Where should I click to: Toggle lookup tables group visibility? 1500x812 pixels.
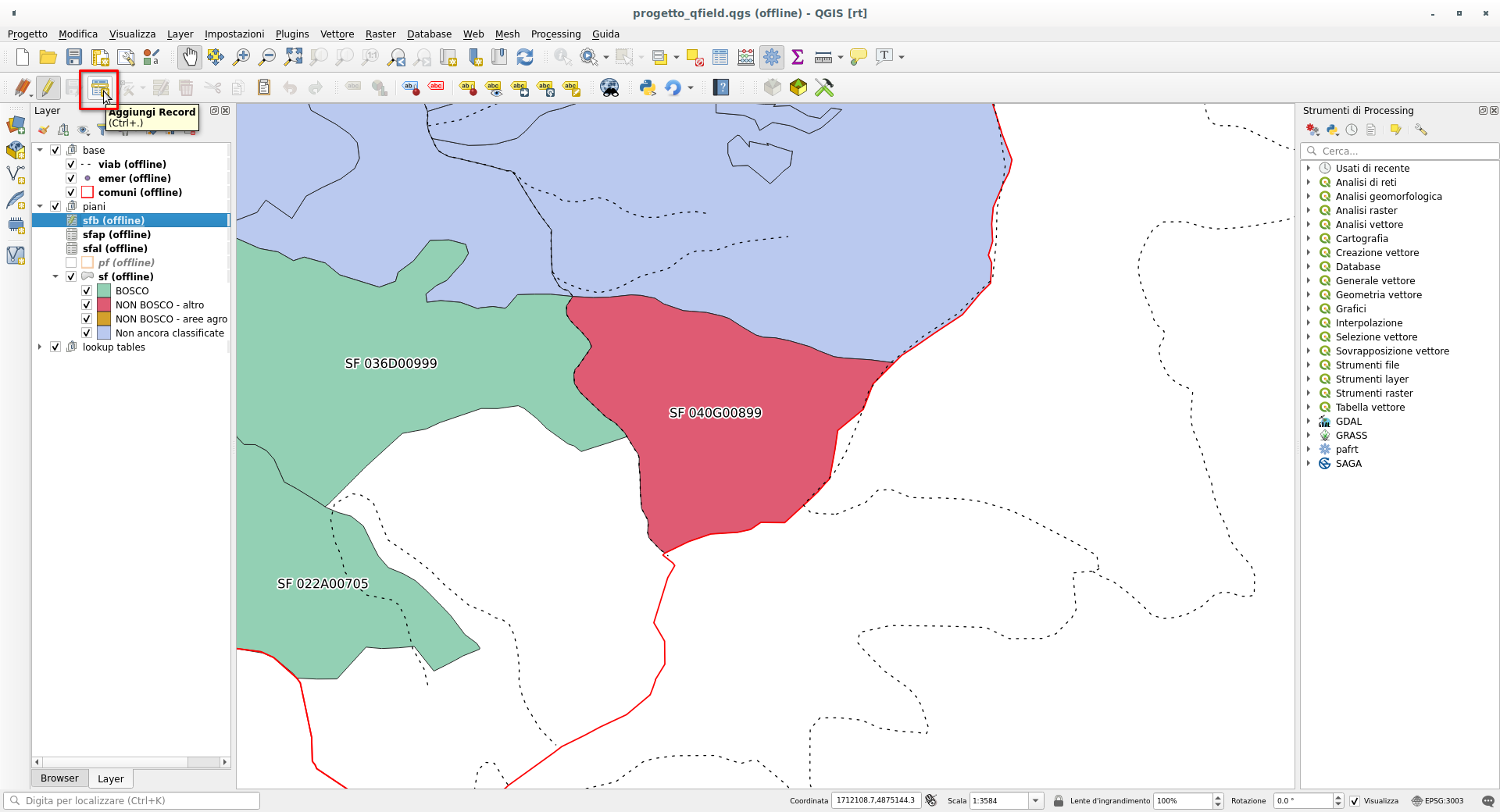[55, 347]
